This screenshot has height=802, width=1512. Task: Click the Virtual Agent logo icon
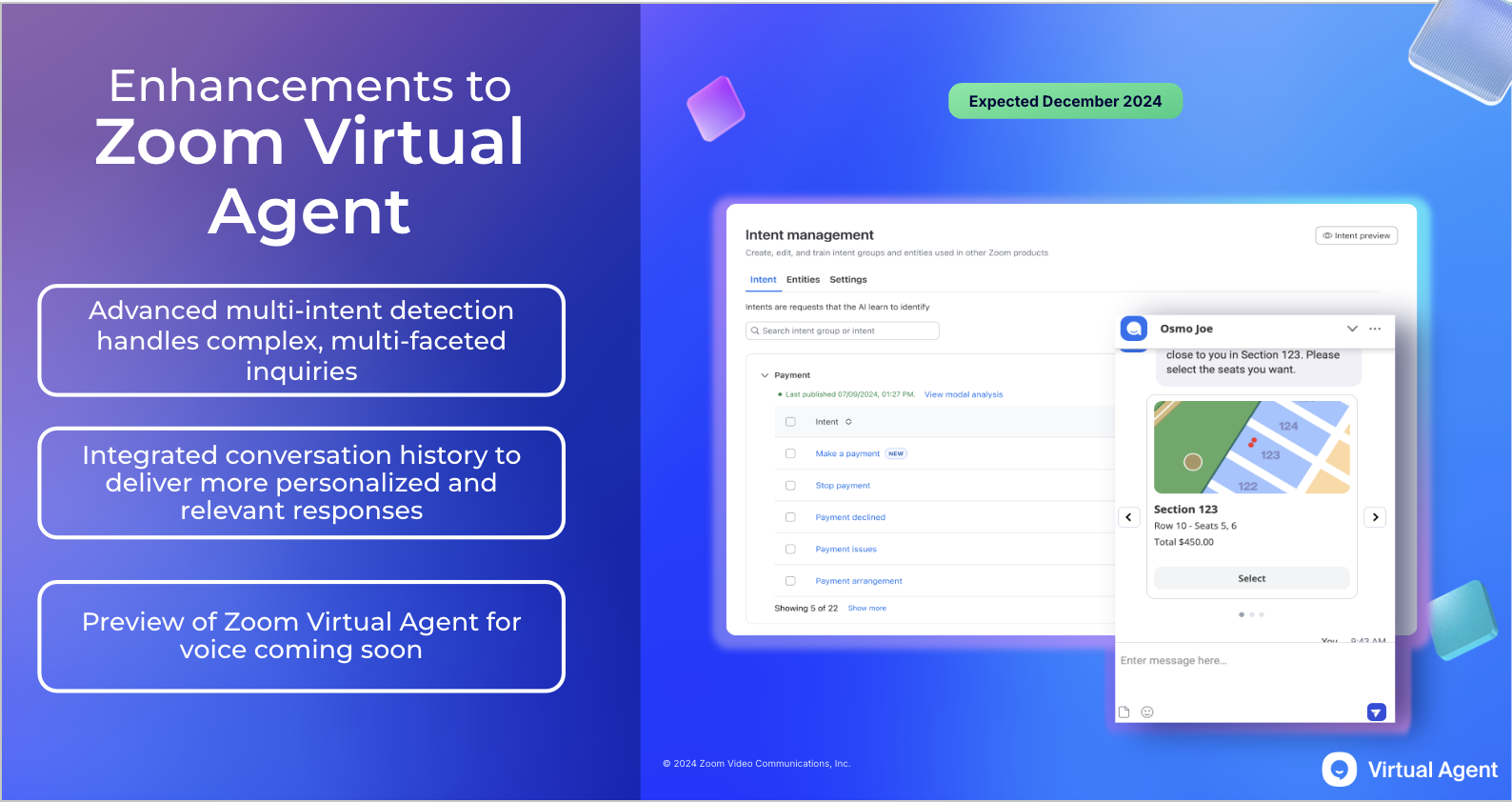click(x=1340, y=770)
